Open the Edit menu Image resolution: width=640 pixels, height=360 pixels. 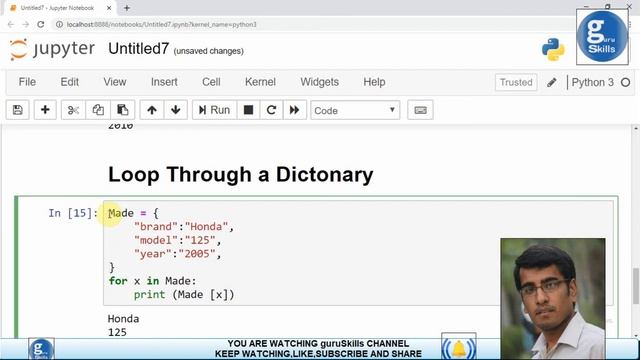(69, 82)
